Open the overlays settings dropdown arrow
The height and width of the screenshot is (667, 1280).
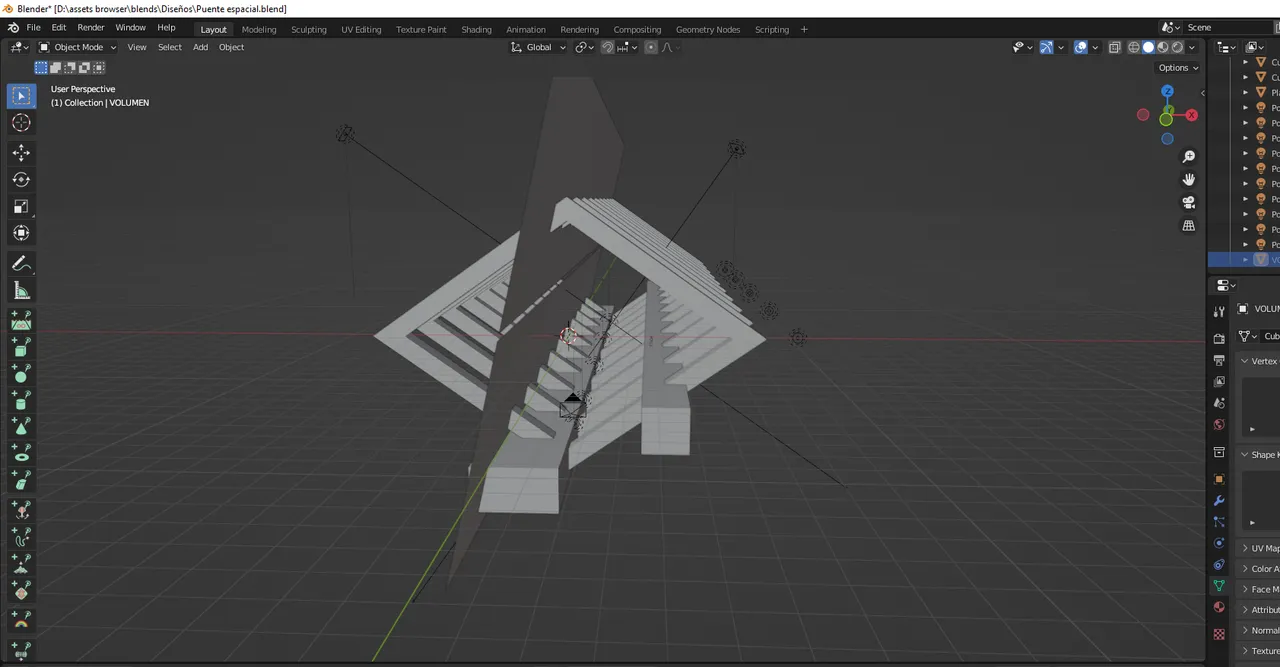(1095, 47)
